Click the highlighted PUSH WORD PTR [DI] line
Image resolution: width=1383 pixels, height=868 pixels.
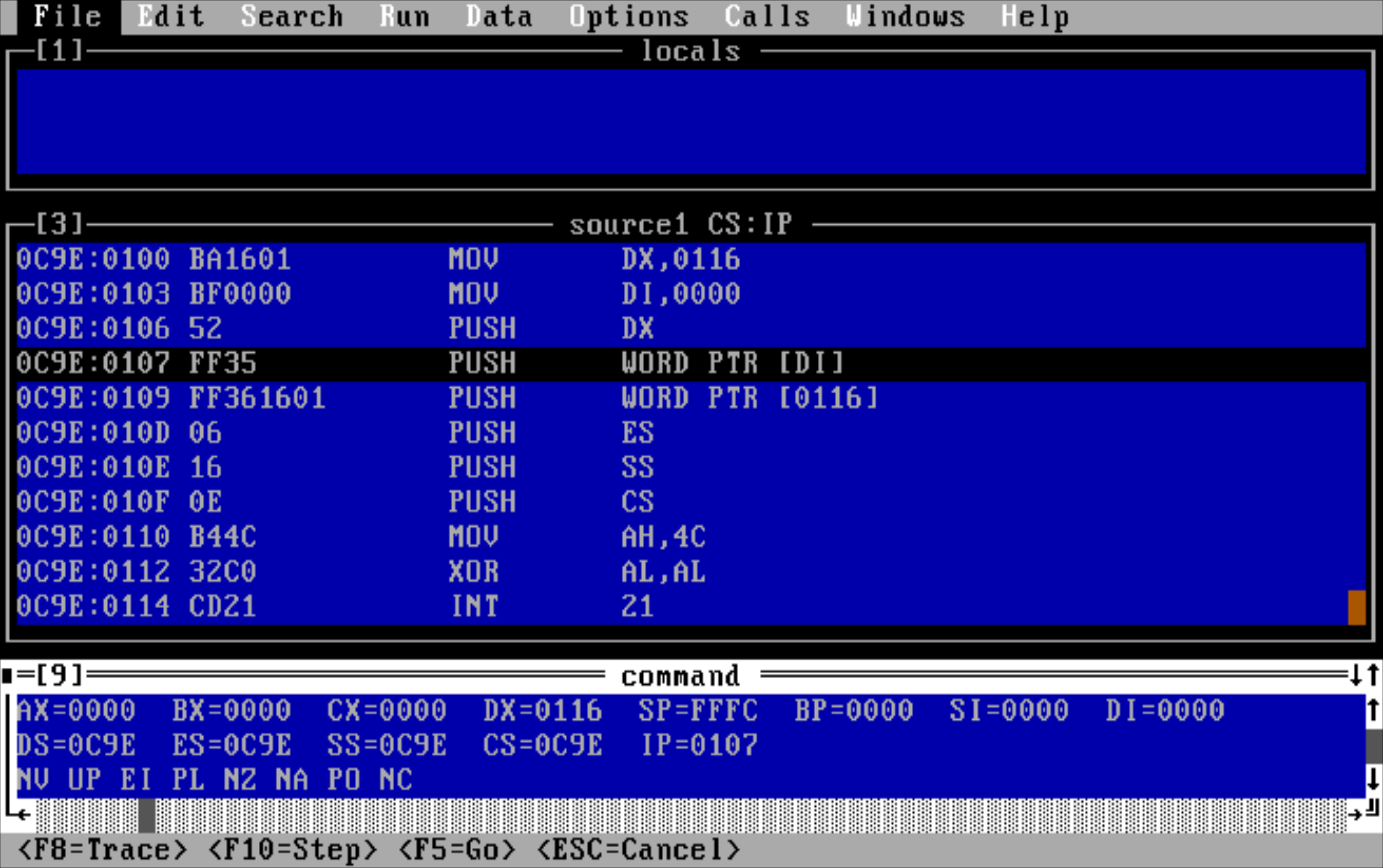691,364
